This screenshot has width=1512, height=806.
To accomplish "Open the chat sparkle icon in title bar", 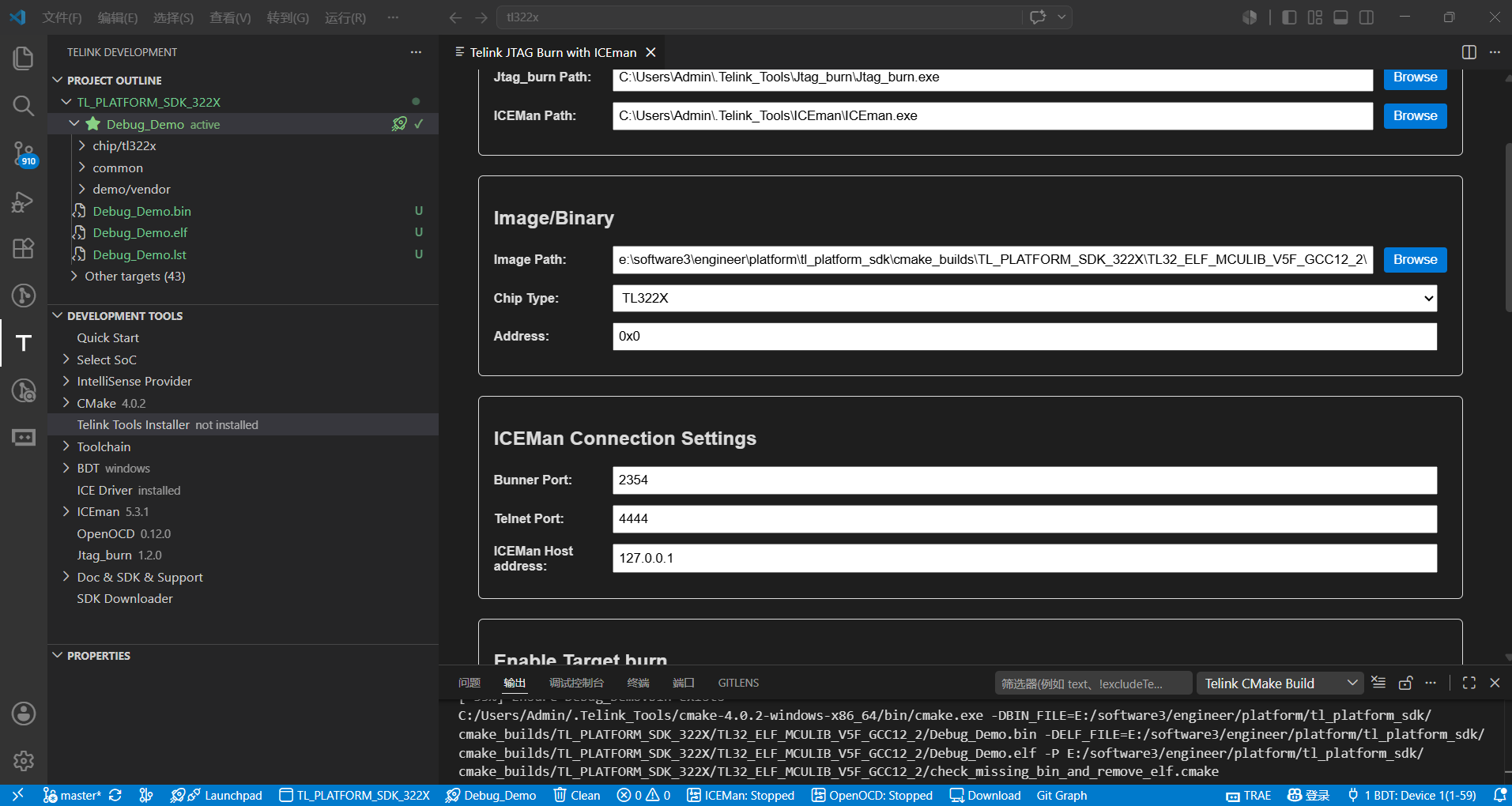I will [1038, 17].
